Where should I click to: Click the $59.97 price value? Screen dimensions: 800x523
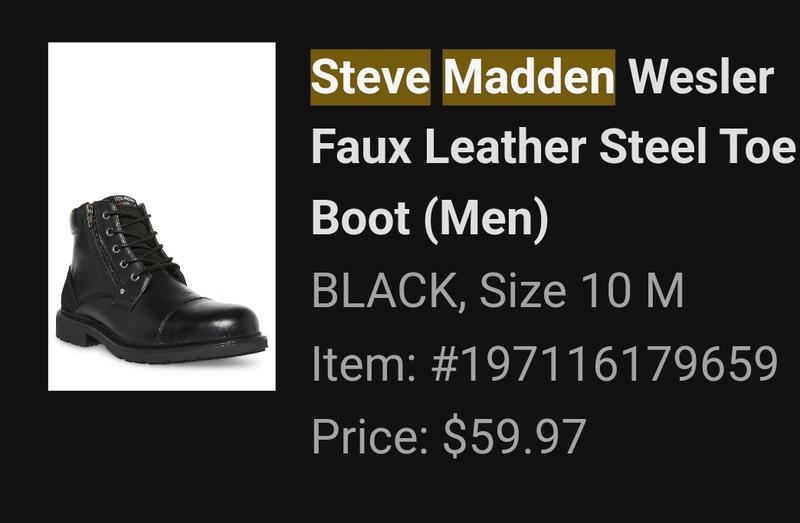coord(514,436)
